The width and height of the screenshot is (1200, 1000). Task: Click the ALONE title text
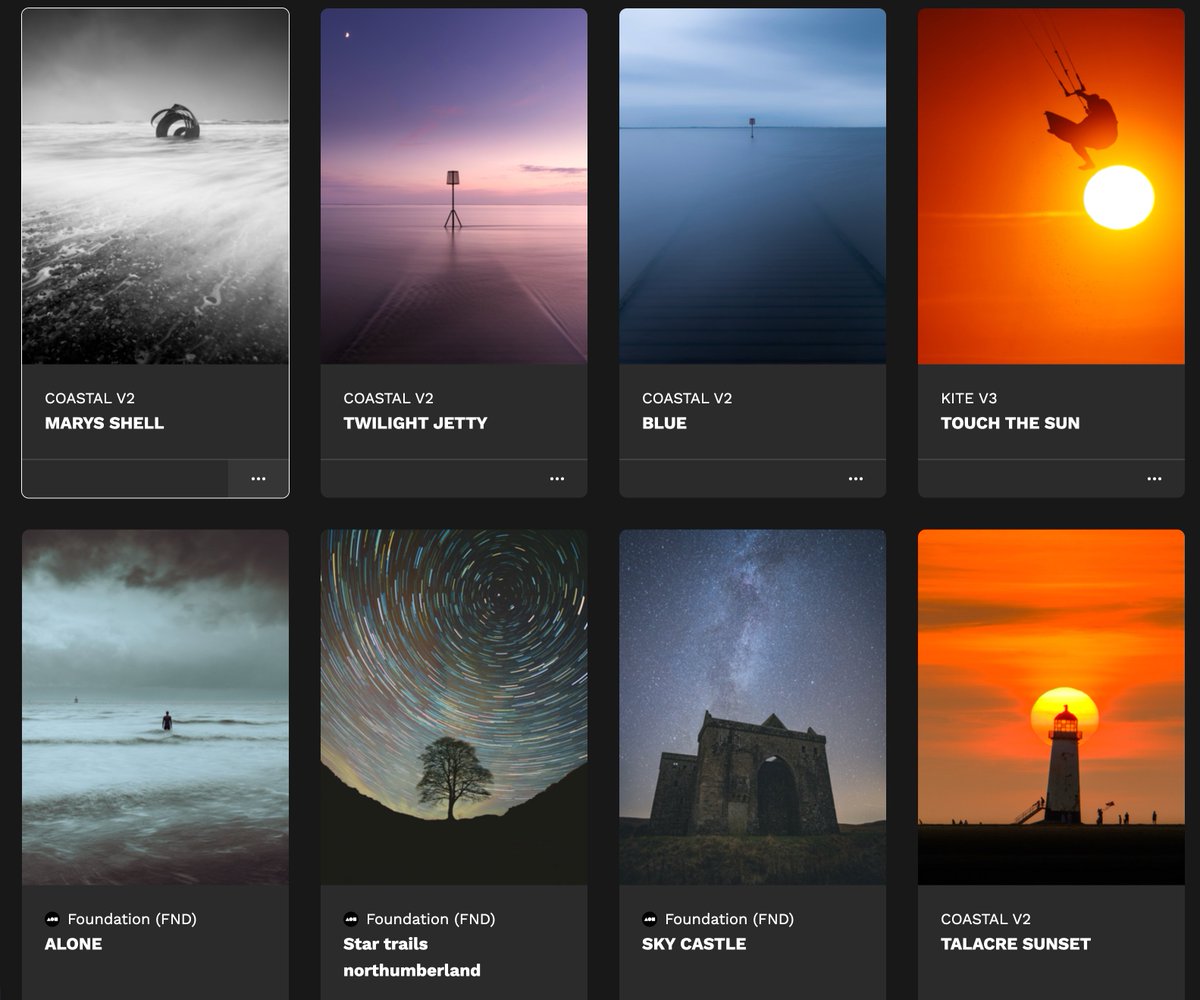click(x=73, y=944)
